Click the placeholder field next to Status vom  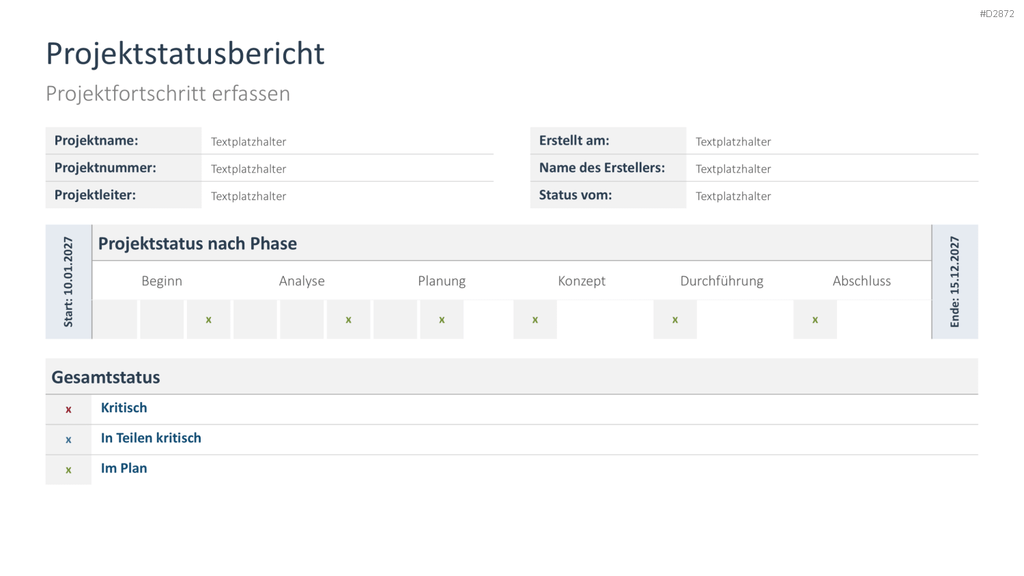point(832,195)
